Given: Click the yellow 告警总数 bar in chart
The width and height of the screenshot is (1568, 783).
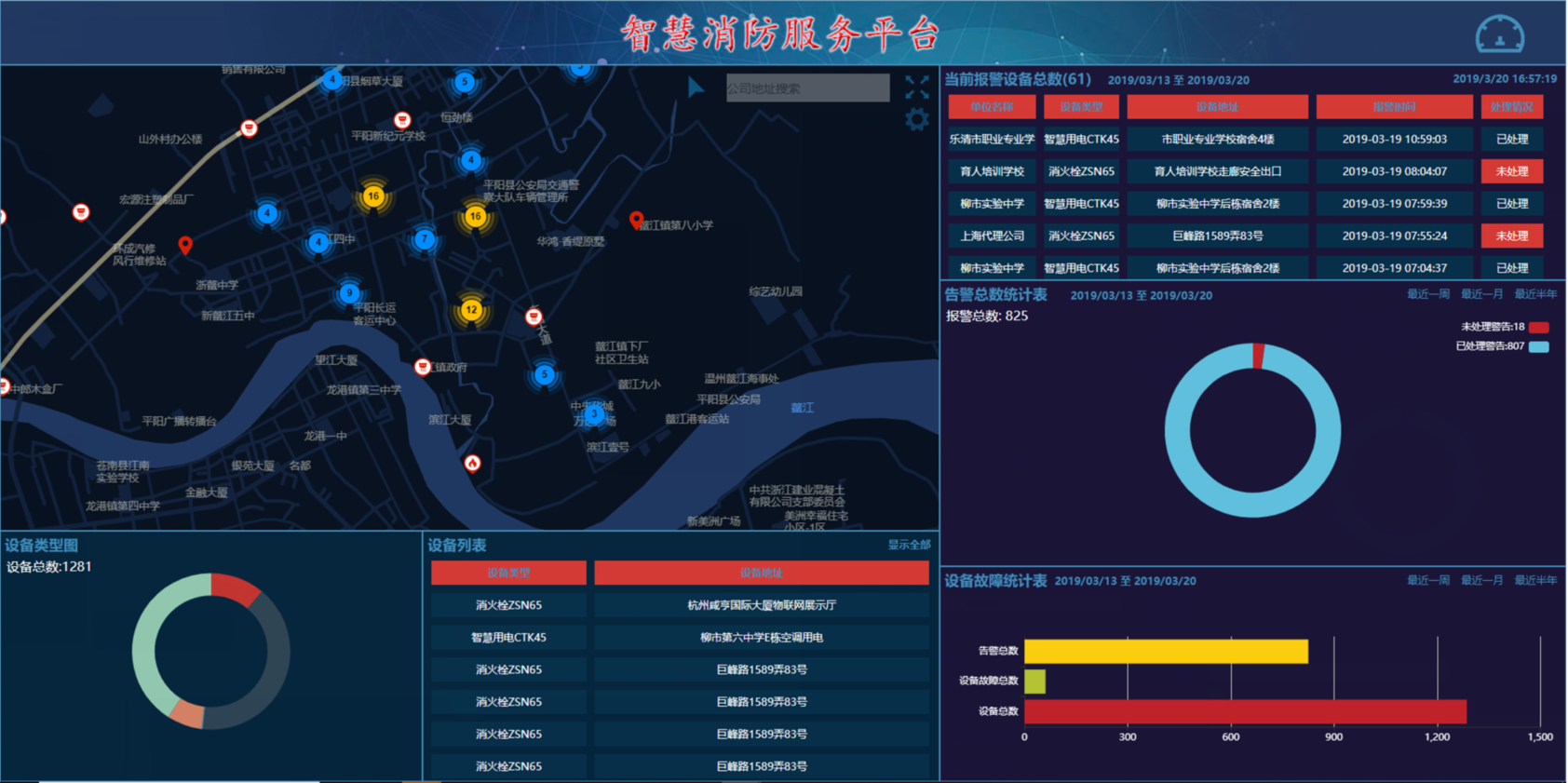Looking at the screenshot, I should click(x=1165, y=651).
